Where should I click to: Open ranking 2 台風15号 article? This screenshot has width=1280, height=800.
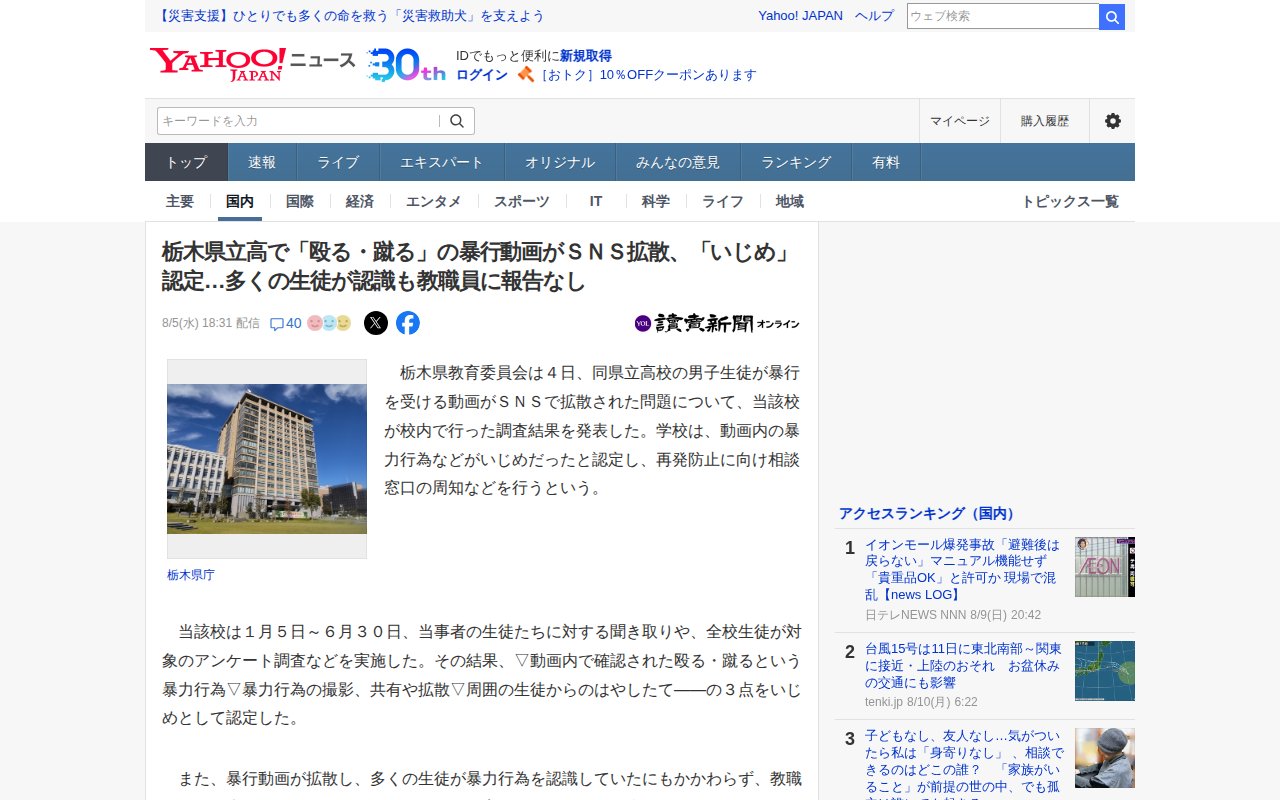click(x=963, y=666)
